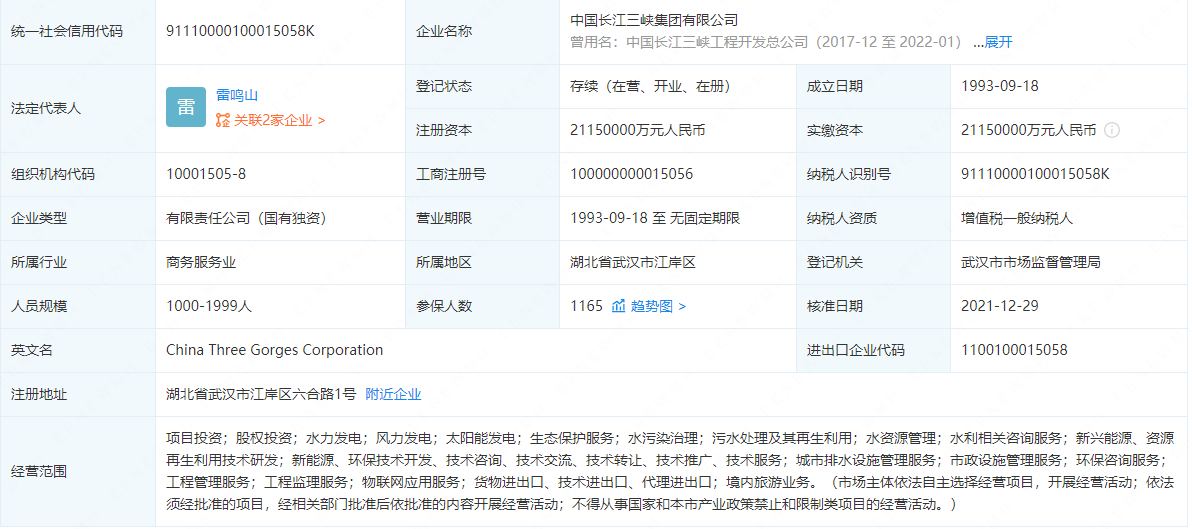Open 关联2家企业 related companies link
Viewport: 1192px width, 529px height.
tap(279, 120)
